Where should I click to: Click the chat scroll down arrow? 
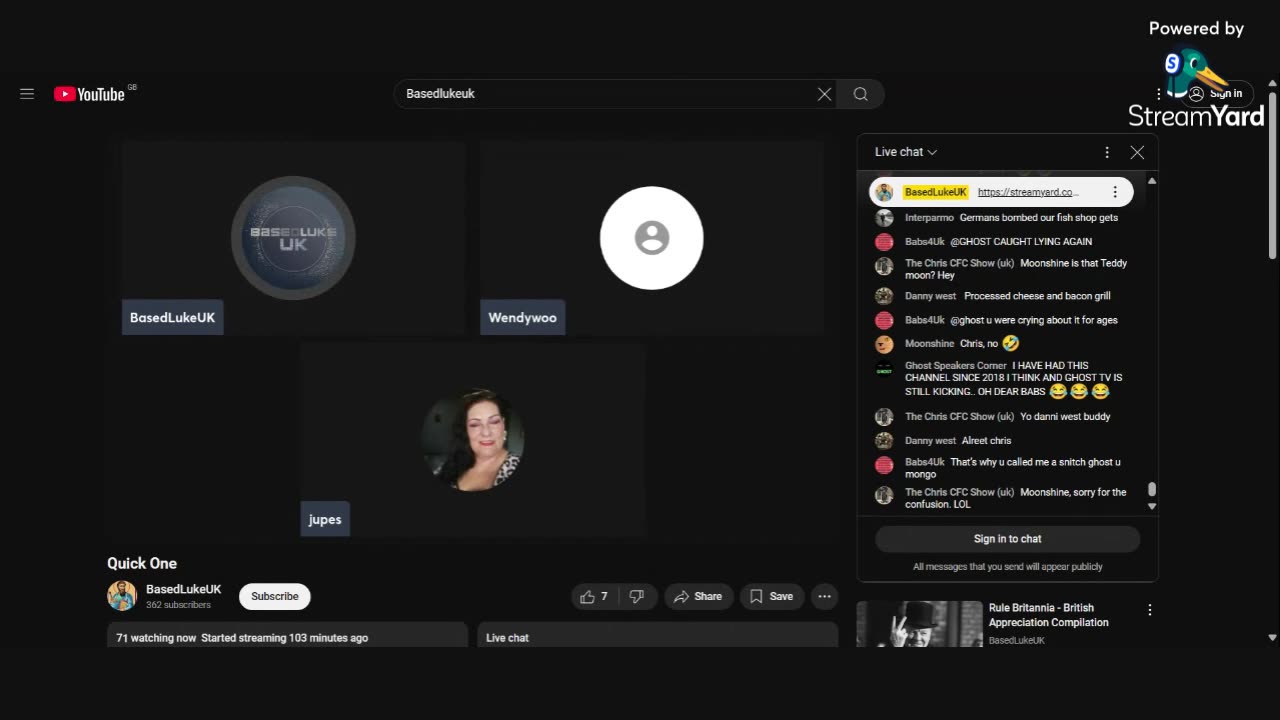[1152, 506]
